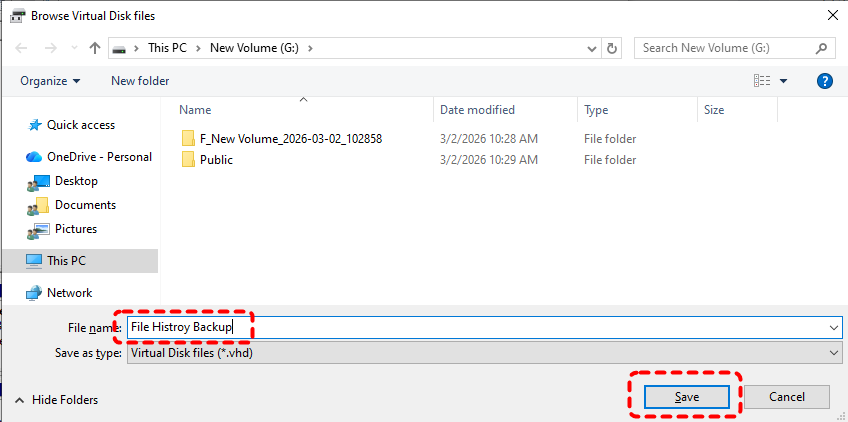
Task: Sort files by Name column header
Action: (x=195, y=110)
